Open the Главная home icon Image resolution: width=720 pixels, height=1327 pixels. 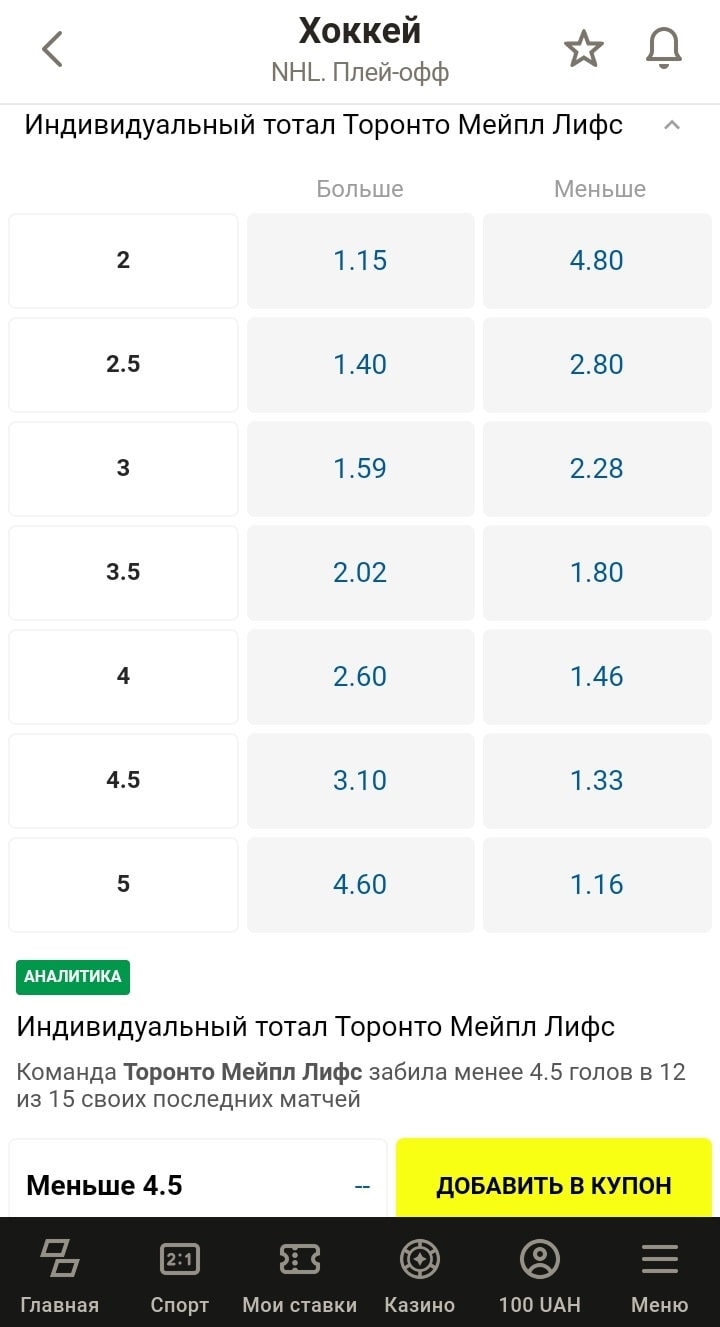[x=60, y=1259]
